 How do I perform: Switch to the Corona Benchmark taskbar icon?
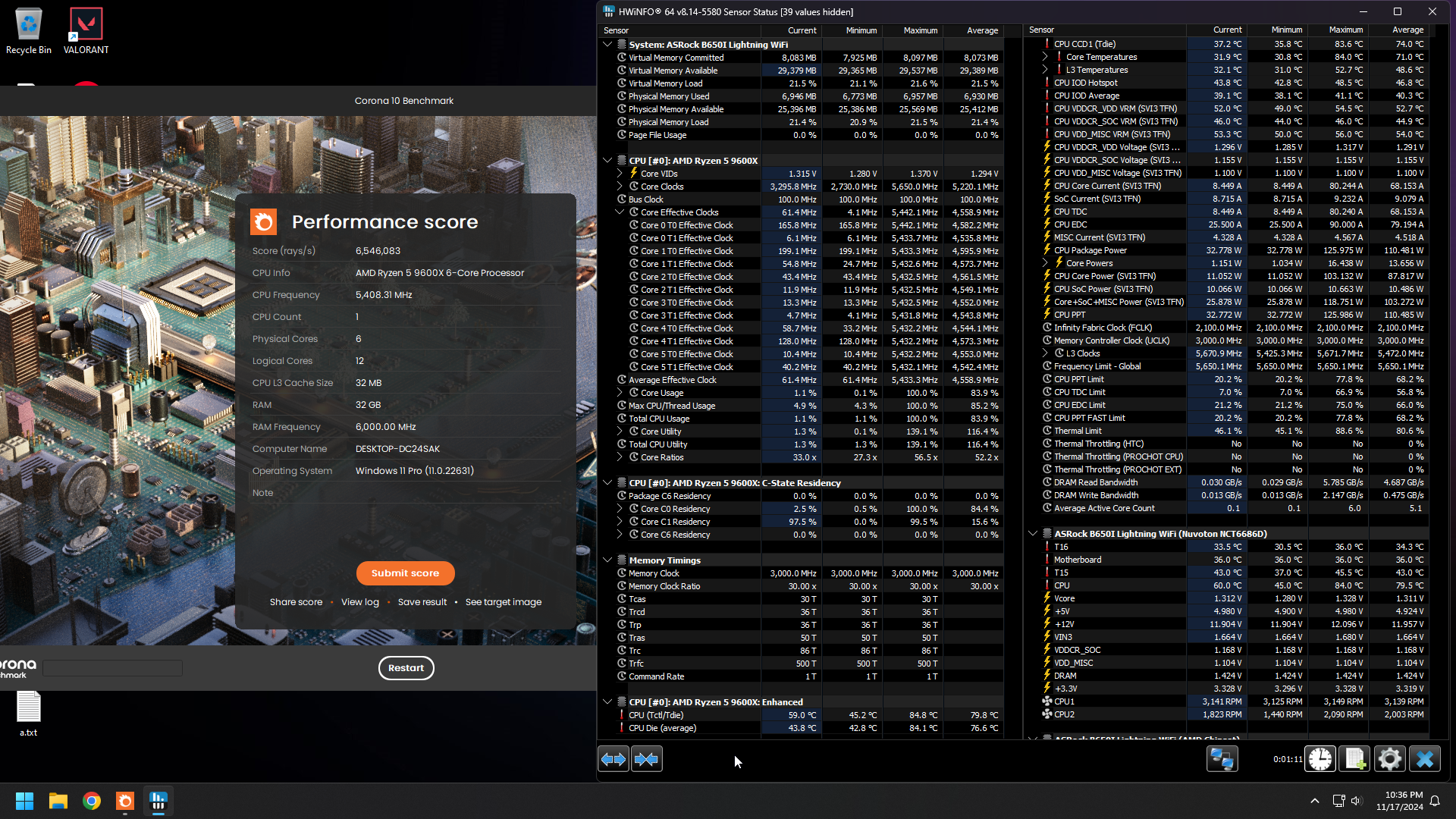(125, 801)
